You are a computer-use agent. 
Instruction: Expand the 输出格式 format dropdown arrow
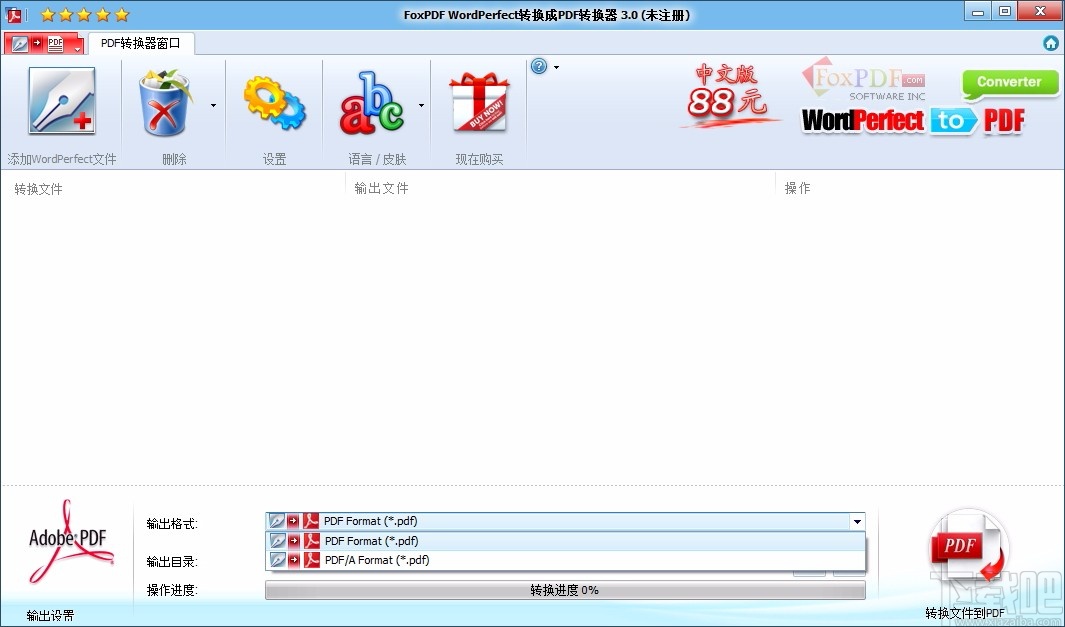click(x=857, y=521)
